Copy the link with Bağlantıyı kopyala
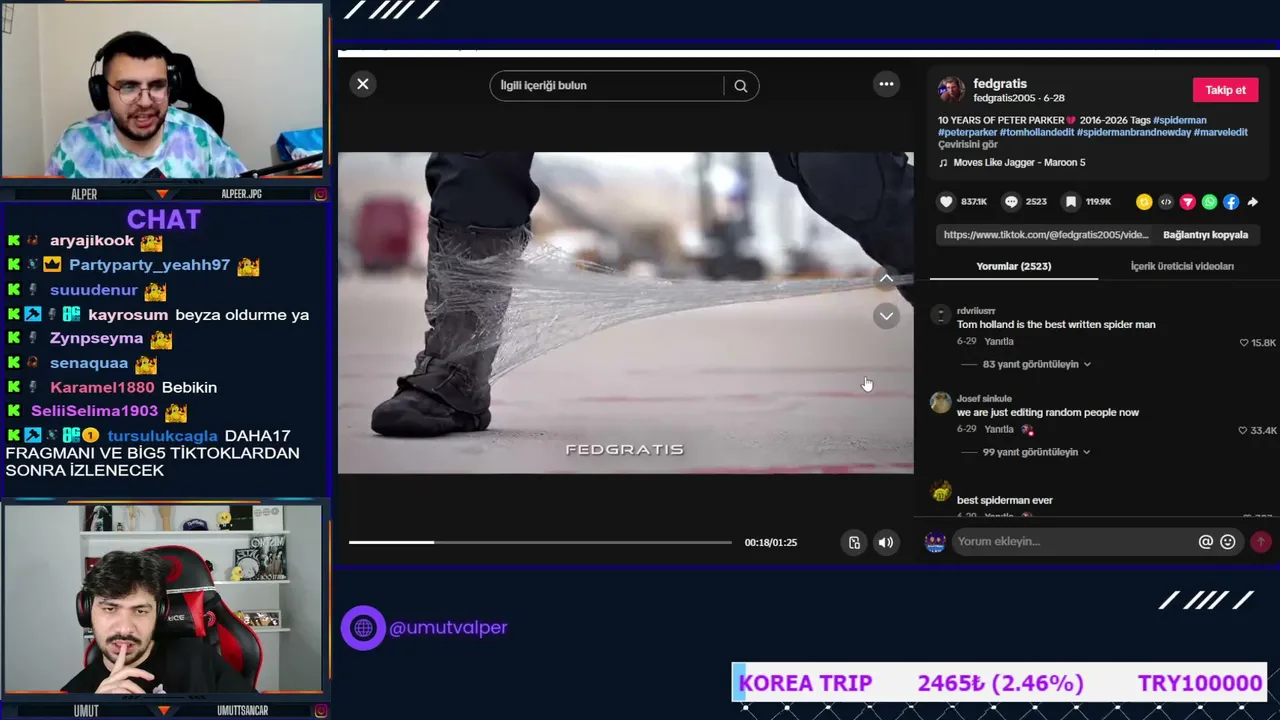1280x720 pixels. coord(1206,235)
